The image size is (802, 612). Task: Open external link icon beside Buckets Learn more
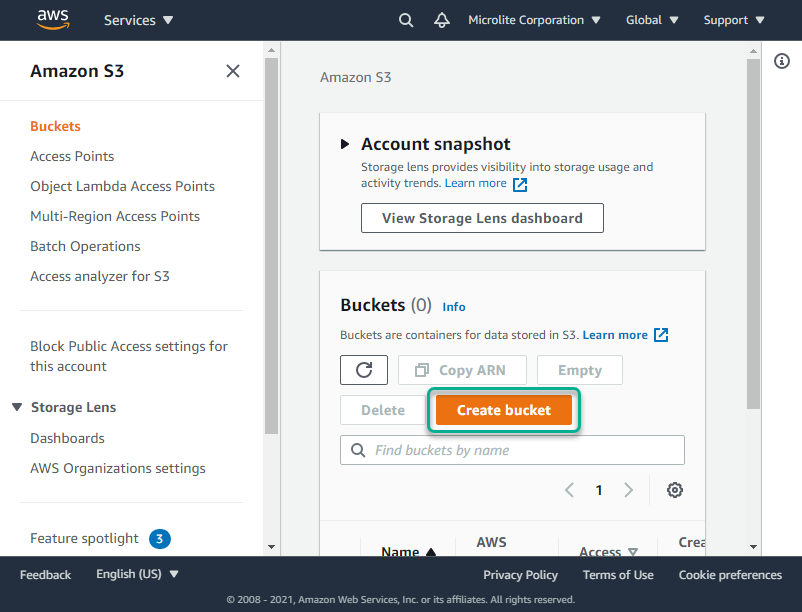(661, 335)
